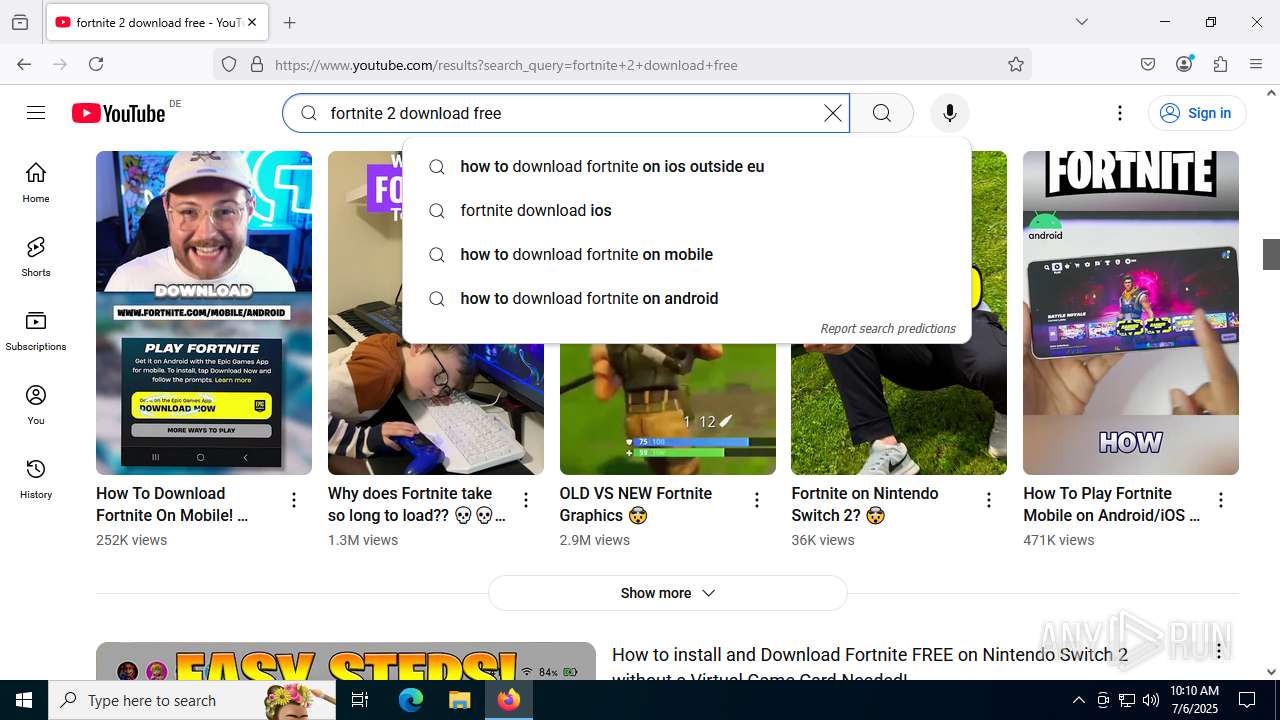Image resolution: width=1280 pixels, height=720 pixels.
Task: Go to YouTube home via logo
Action: coord(118,113)
